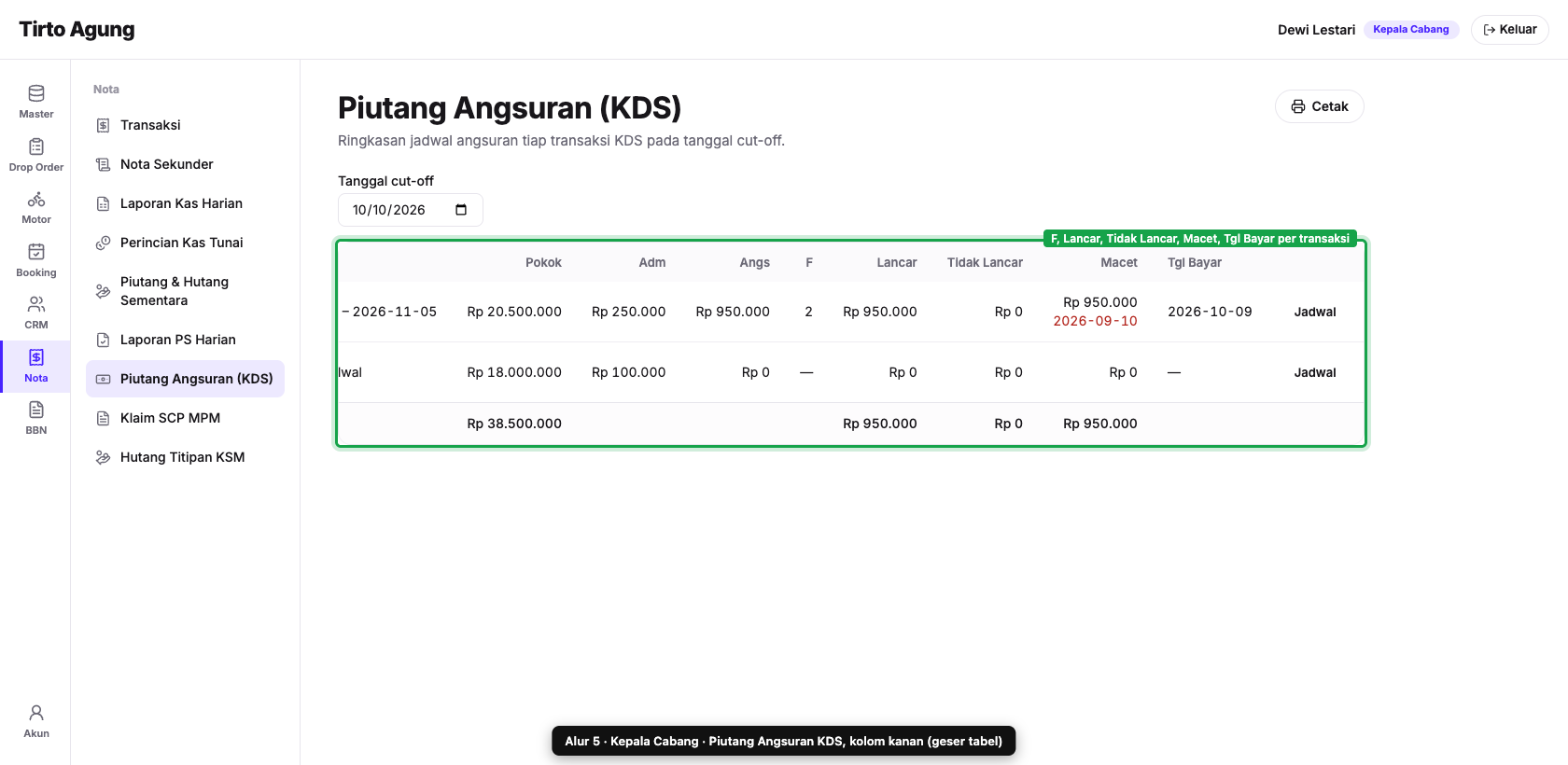The height and width of the screenshot is (765, 1568).
Task: Select the Nota section icon
Action: [x=36, y=357]
